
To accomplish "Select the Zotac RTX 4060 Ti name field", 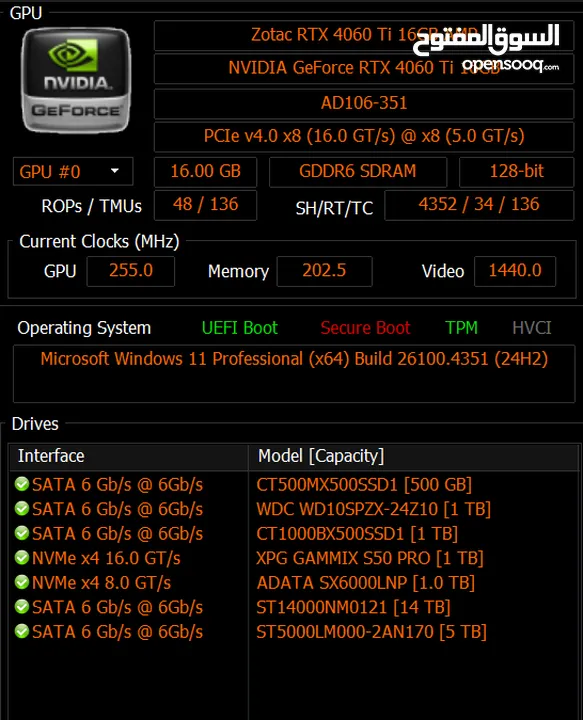I will (x=364, y=35).
